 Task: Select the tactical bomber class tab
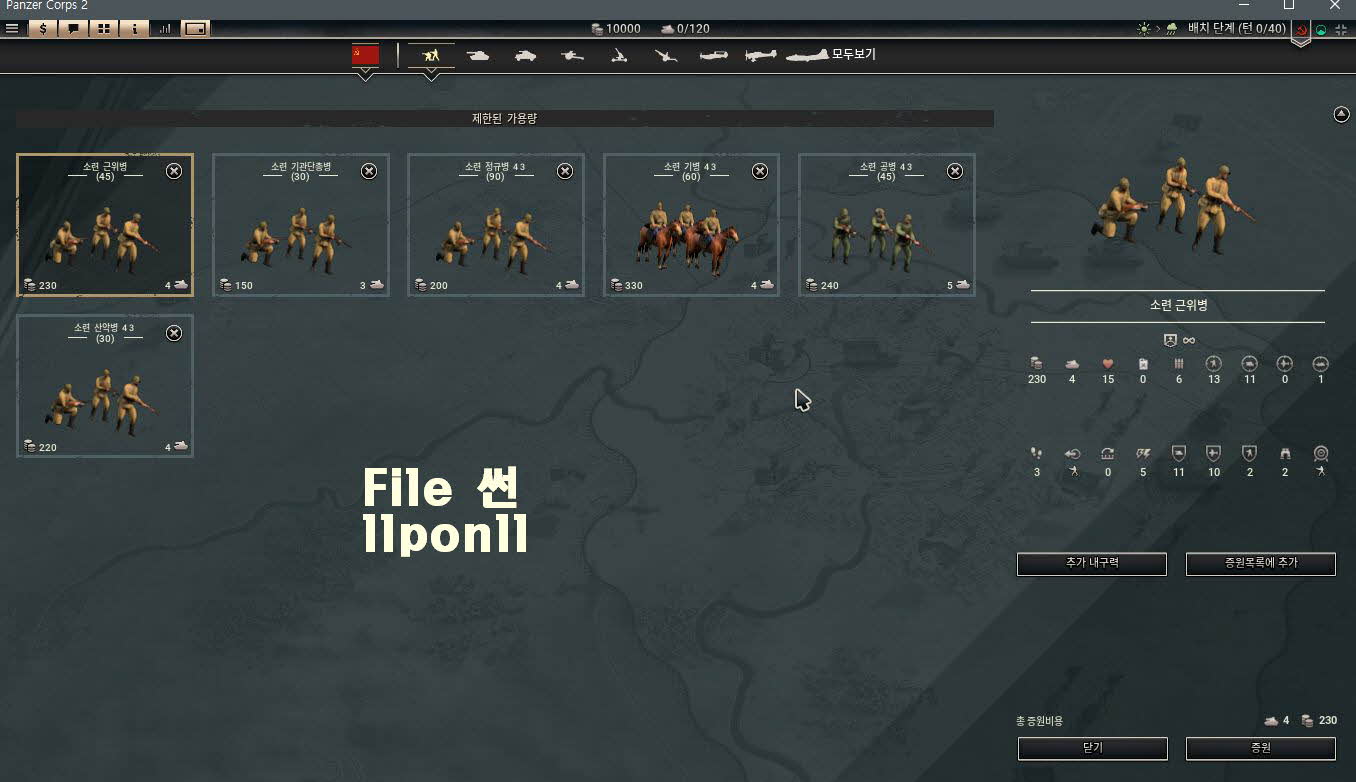[x=761, y=56]
